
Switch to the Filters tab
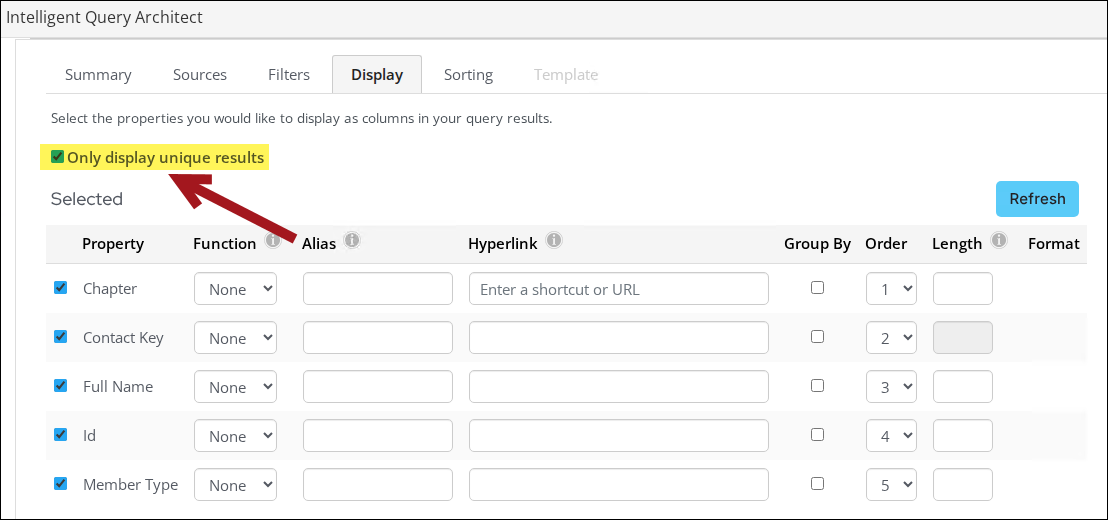(x=289, y=75)
